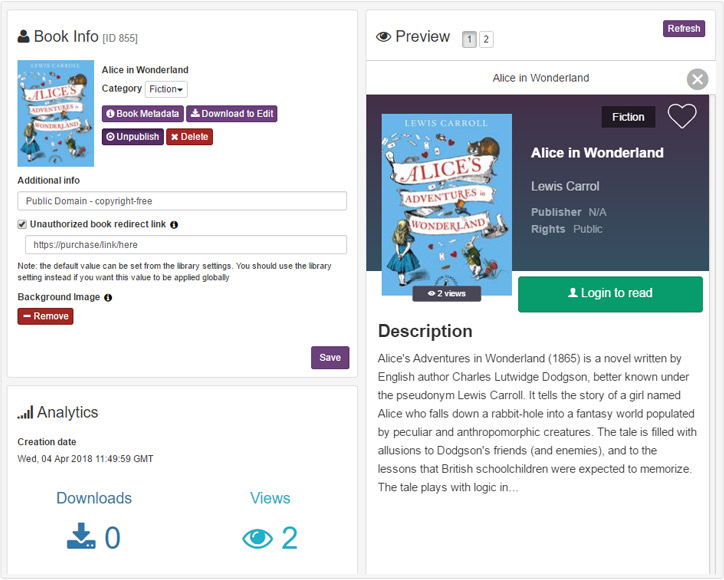The width and height of the screenshot is (724, 580).
Task: Click the bar chart icon beside Analytics
Action: pos(25,412)
